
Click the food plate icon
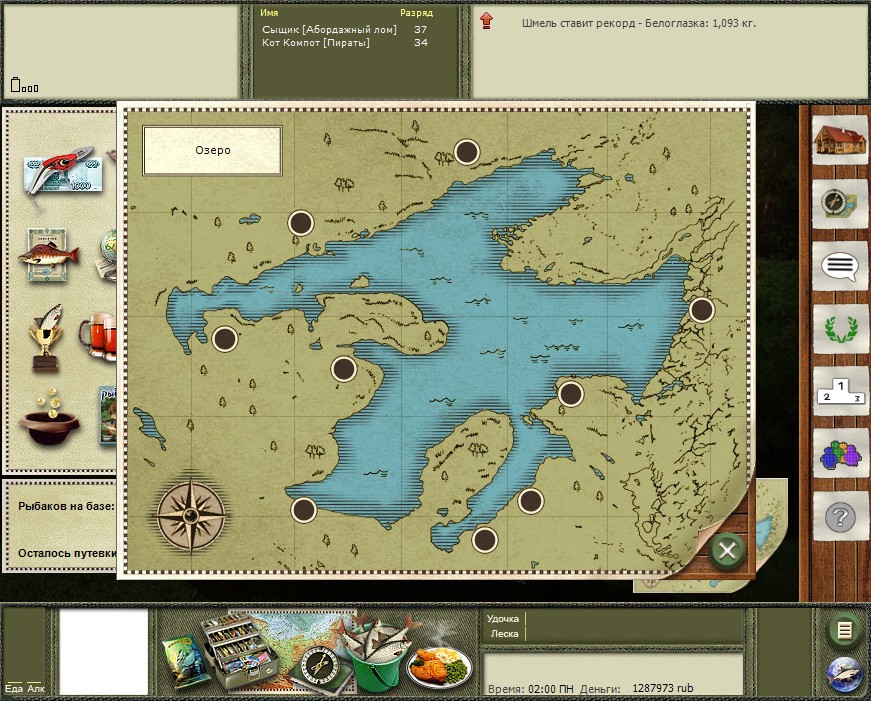click(x=440, y=664)
